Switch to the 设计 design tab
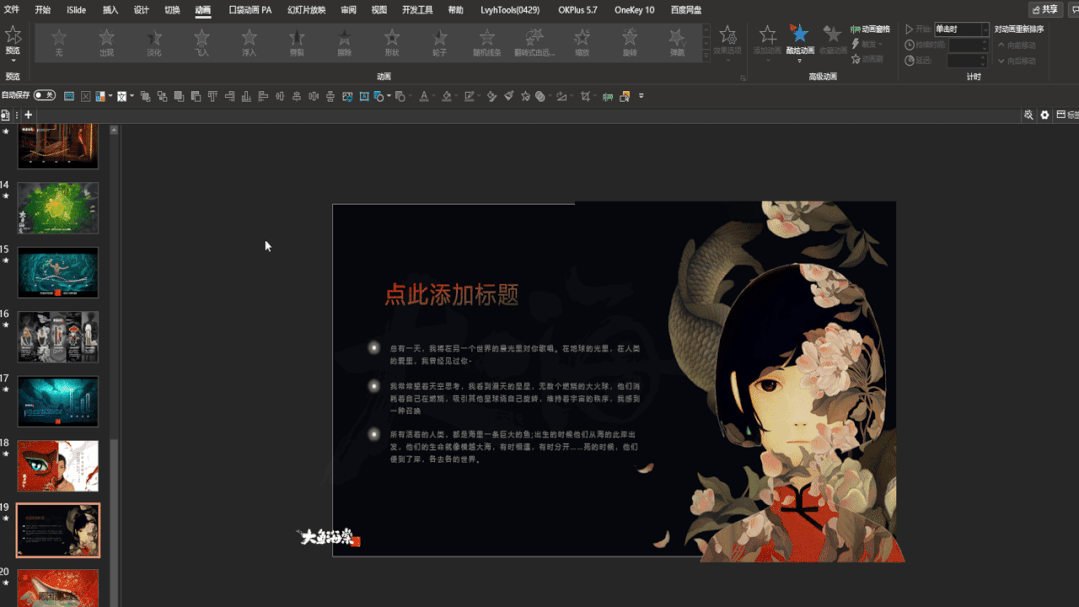This screenshot has width=1079, height=607. click(141, 10)
